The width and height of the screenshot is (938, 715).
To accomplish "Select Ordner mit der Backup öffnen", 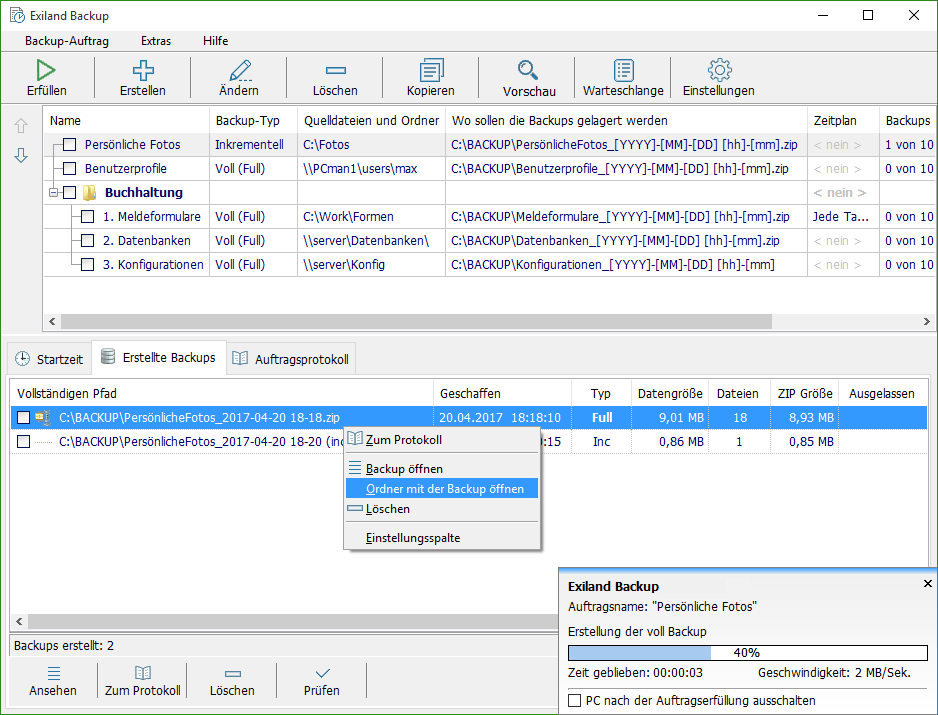I will click(442, 489).
